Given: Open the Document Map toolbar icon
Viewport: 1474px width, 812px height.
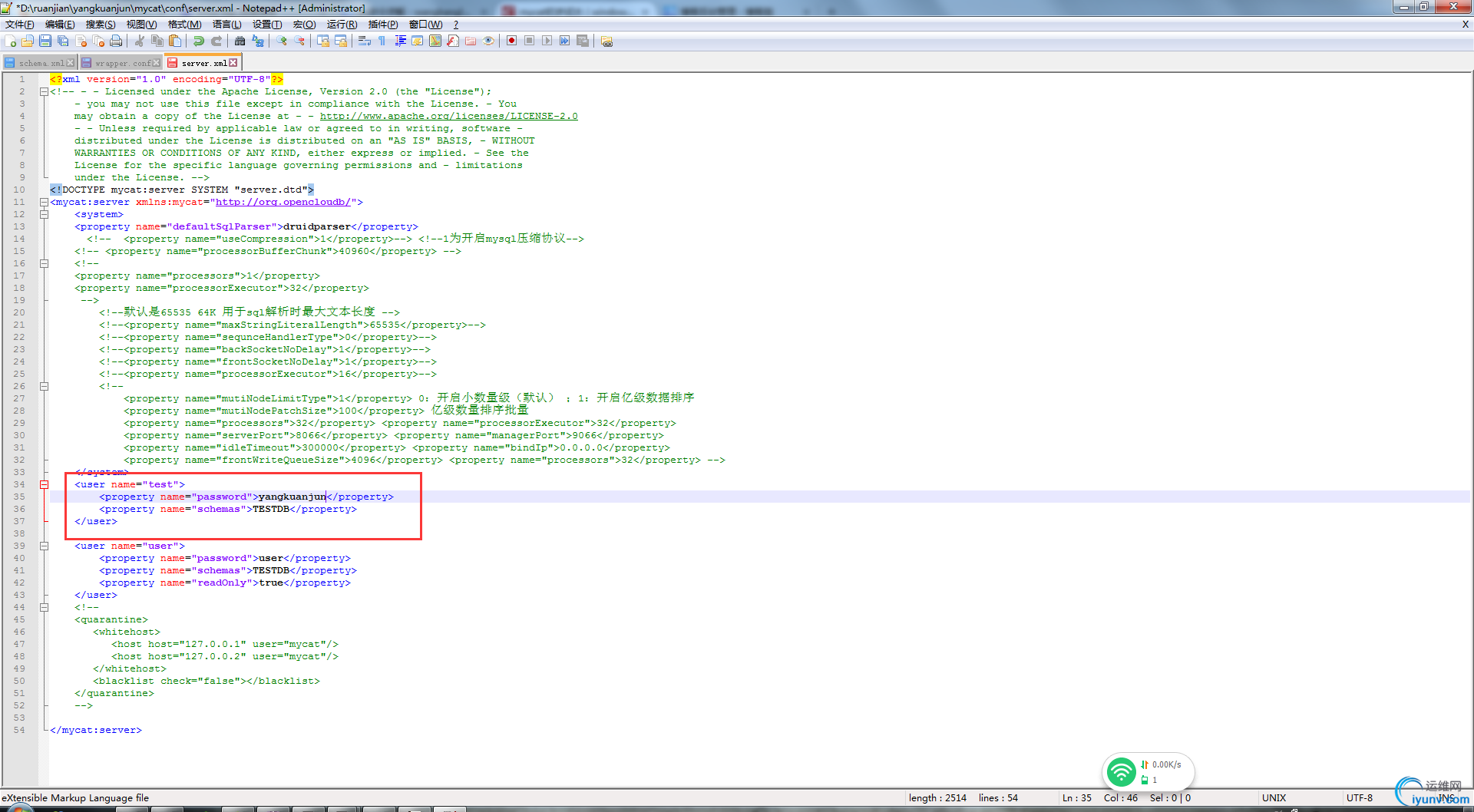Looking at the screenshot, I should point(435,41).
